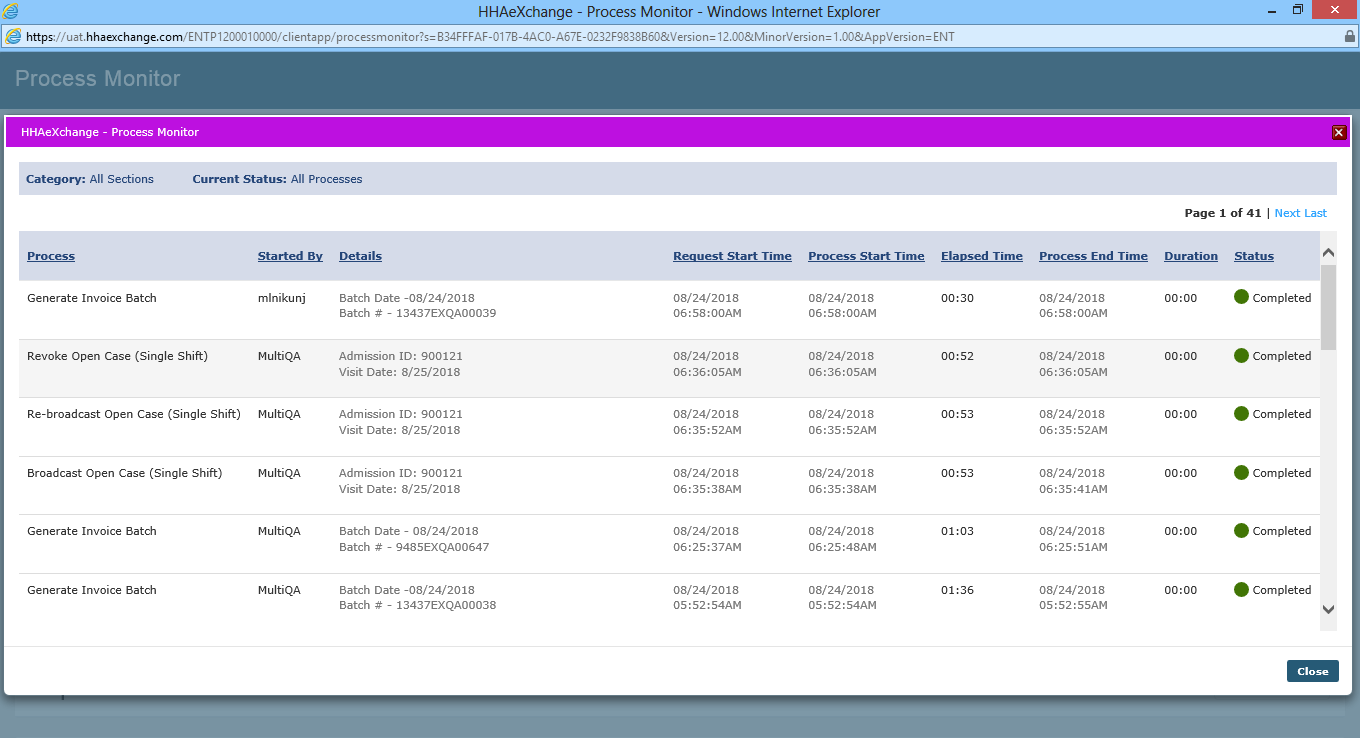1360x738 pixels.
Task: Click green status dot for batch 9485EXQA00647 row
Action: [1241, 530]
